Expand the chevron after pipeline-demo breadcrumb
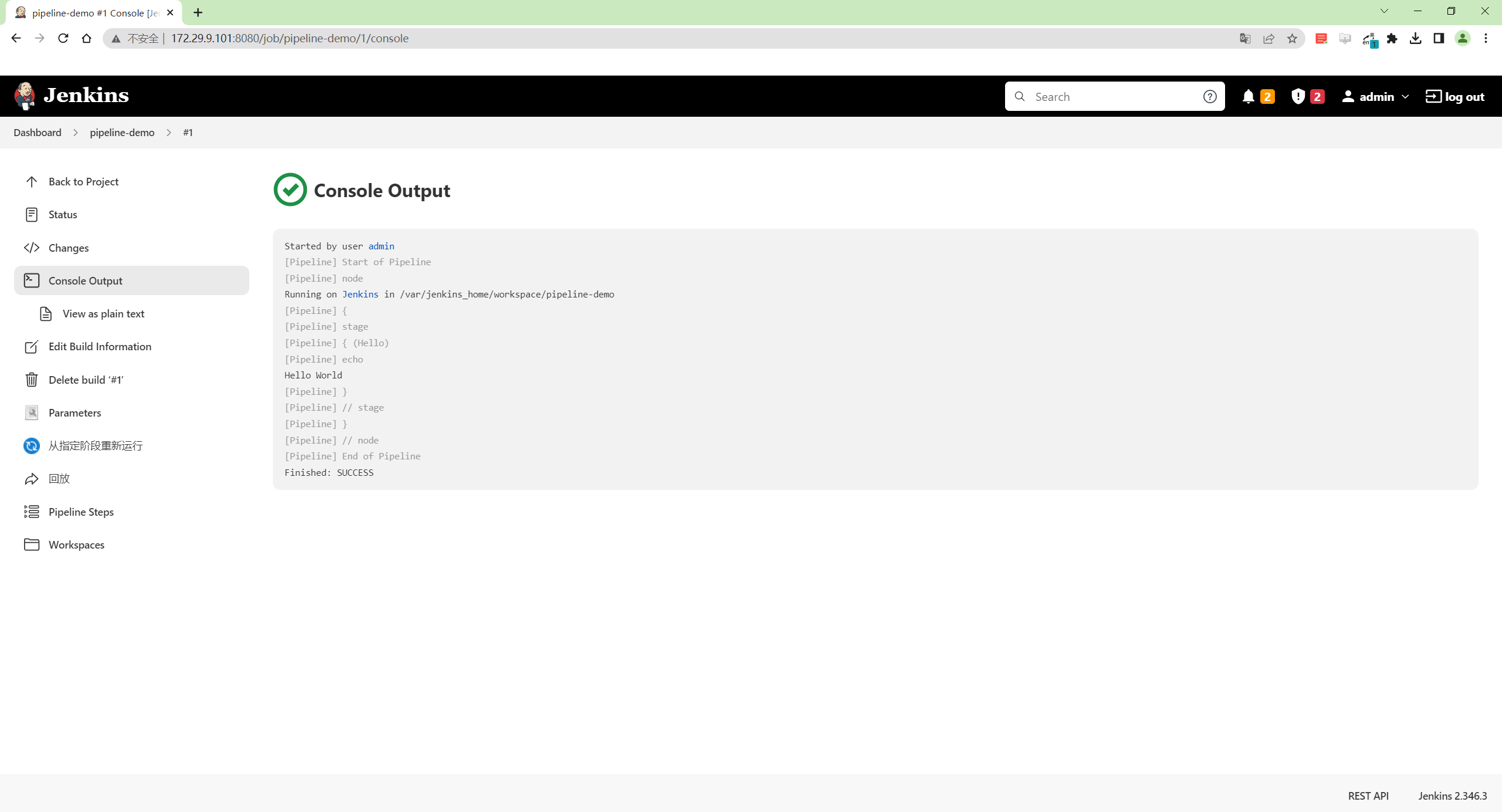 pos(169,133)
